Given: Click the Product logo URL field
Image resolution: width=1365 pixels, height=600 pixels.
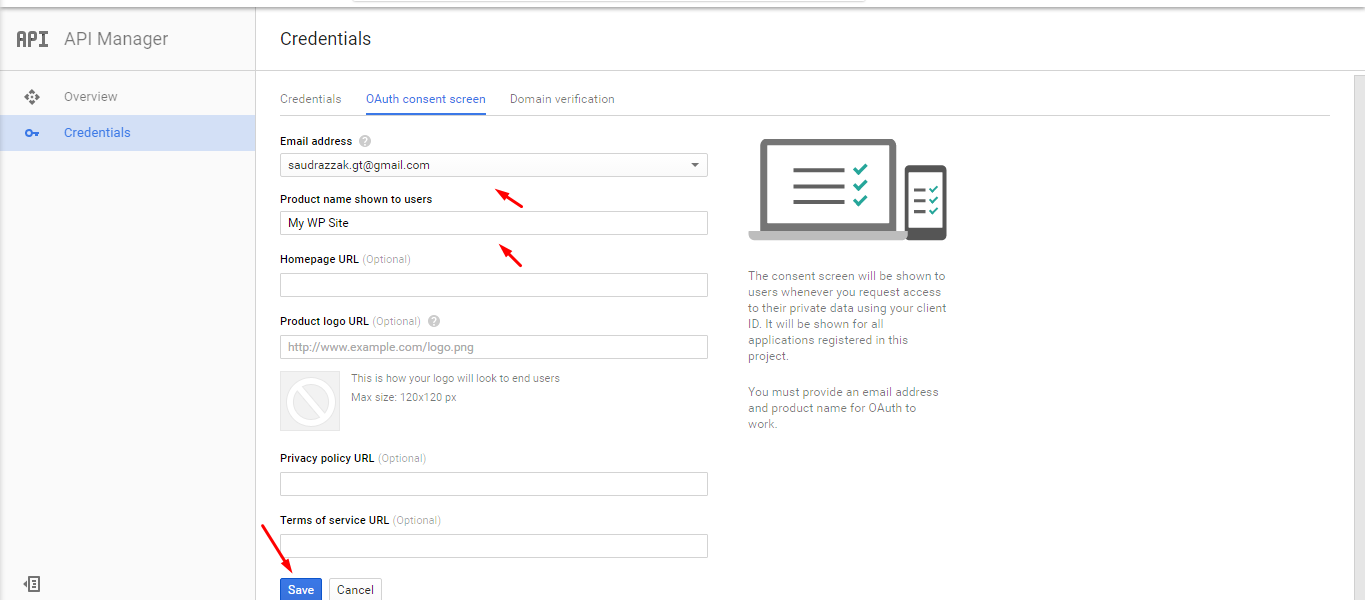Looking at the screenshot, I should (x=494, y=347).
